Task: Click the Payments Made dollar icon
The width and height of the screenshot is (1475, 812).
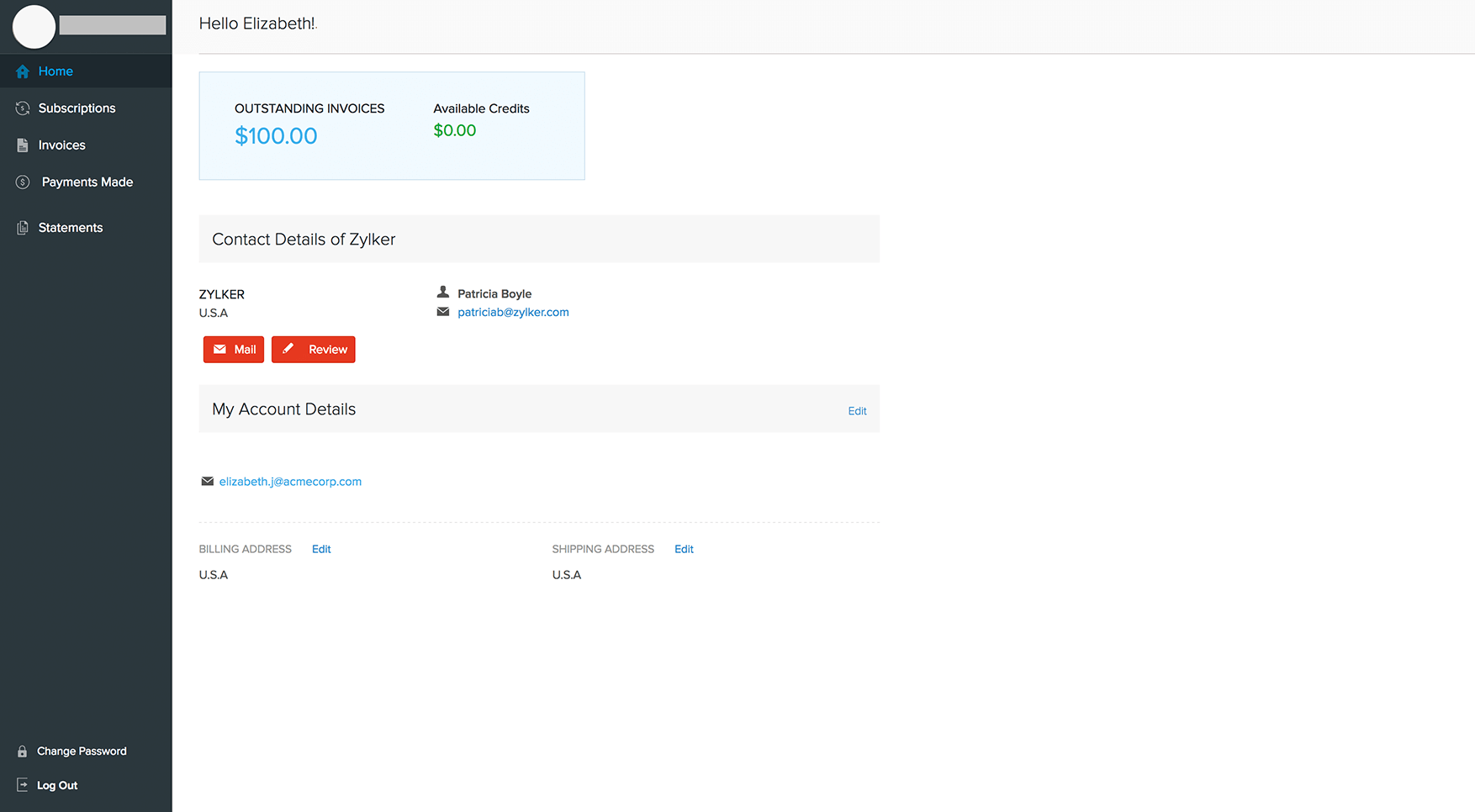Action: point(23,182)
